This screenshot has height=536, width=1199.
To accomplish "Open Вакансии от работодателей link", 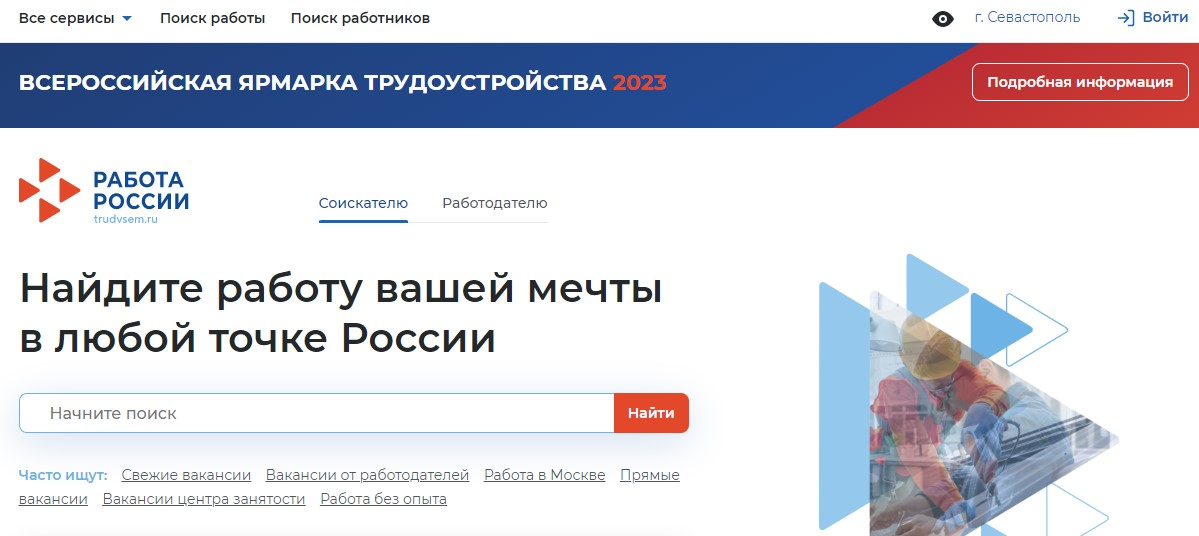I will click(367, 475).
